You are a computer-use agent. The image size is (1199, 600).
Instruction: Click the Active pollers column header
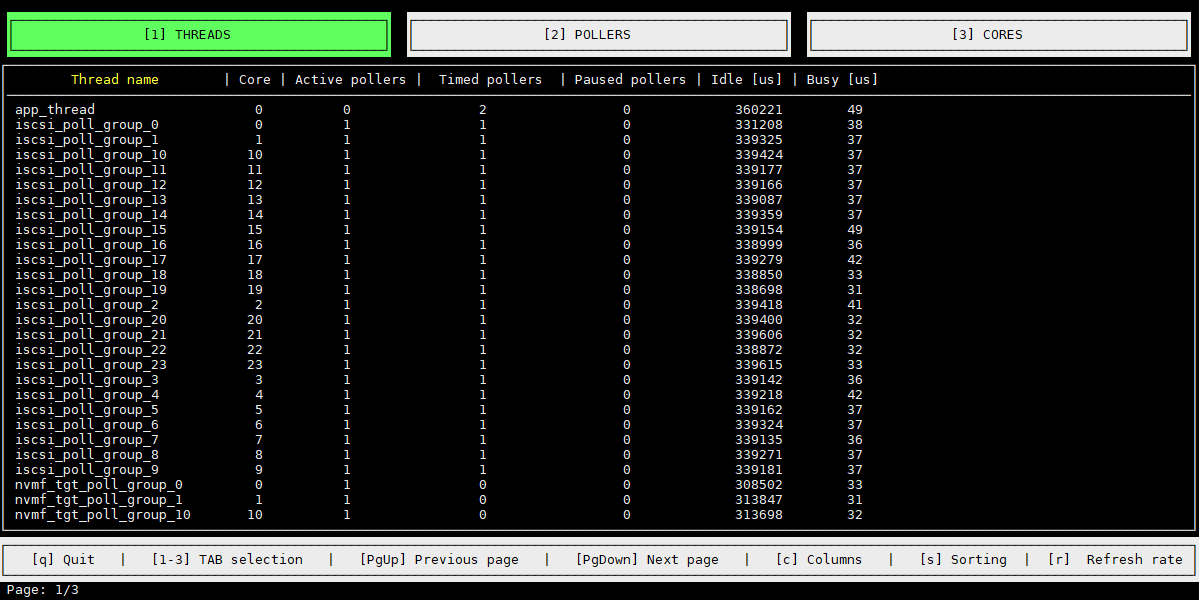click(350, 80)
